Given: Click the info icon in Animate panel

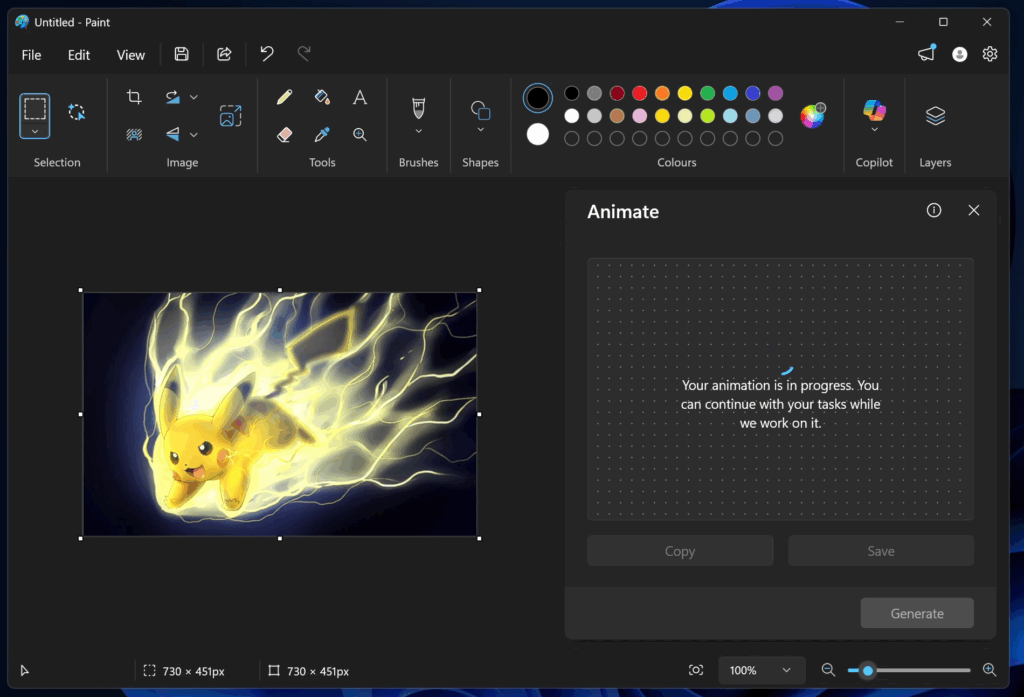Looking at the screenshot, I should 934,210.
